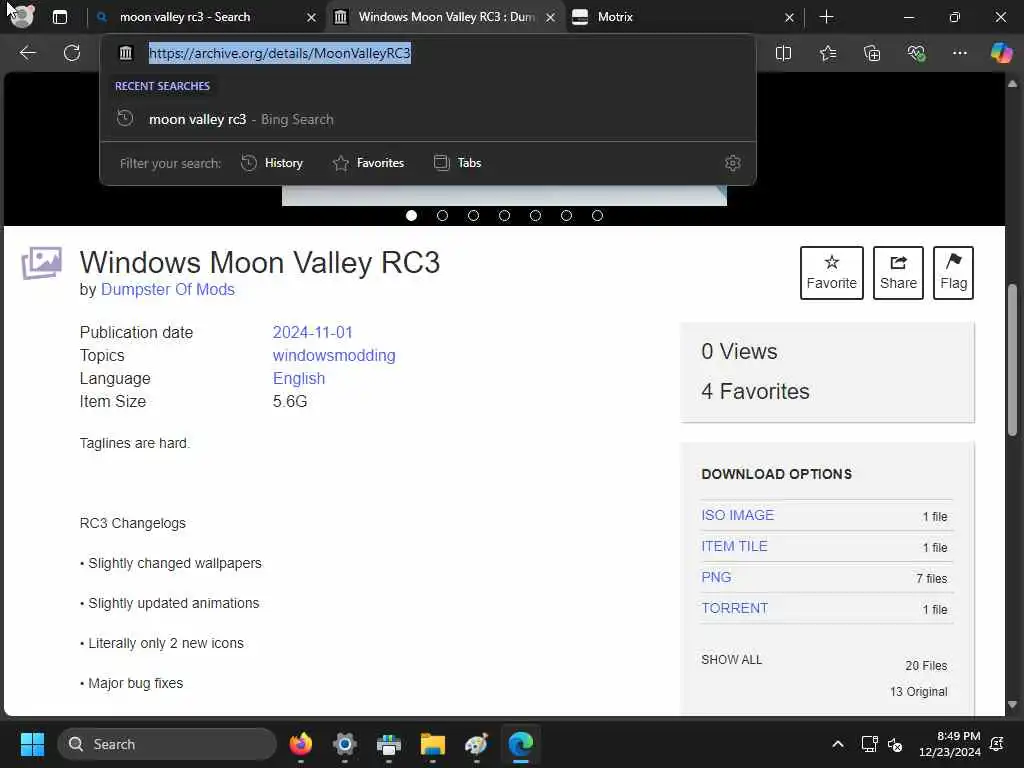
Task: Open the Collections toolbar icon
Action: [x=872, y=53]
